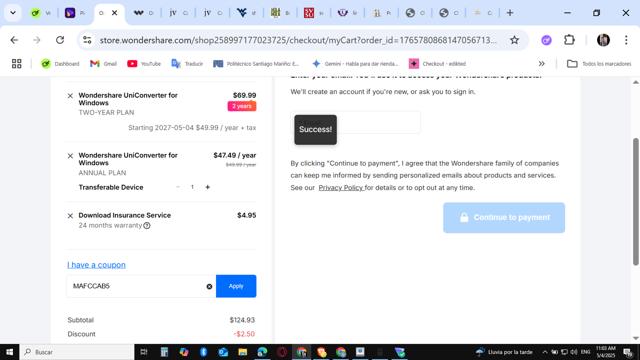Click the page vertical scrollbar
Viewport: 640px width, 360px height.
(636, 202)
